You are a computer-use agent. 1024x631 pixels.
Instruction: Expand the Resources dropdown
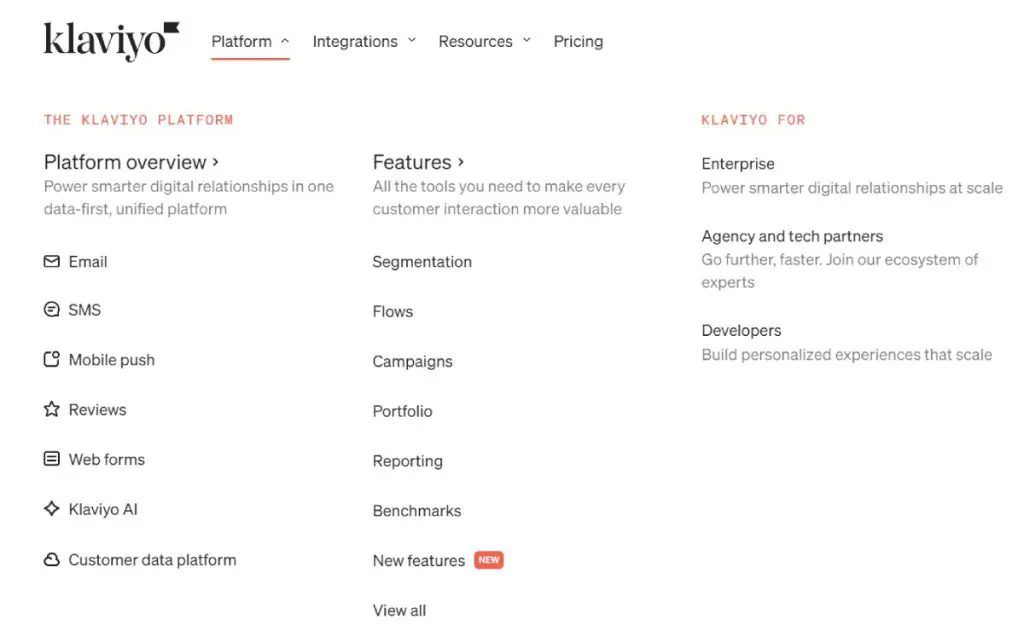(x=484, y=42)
